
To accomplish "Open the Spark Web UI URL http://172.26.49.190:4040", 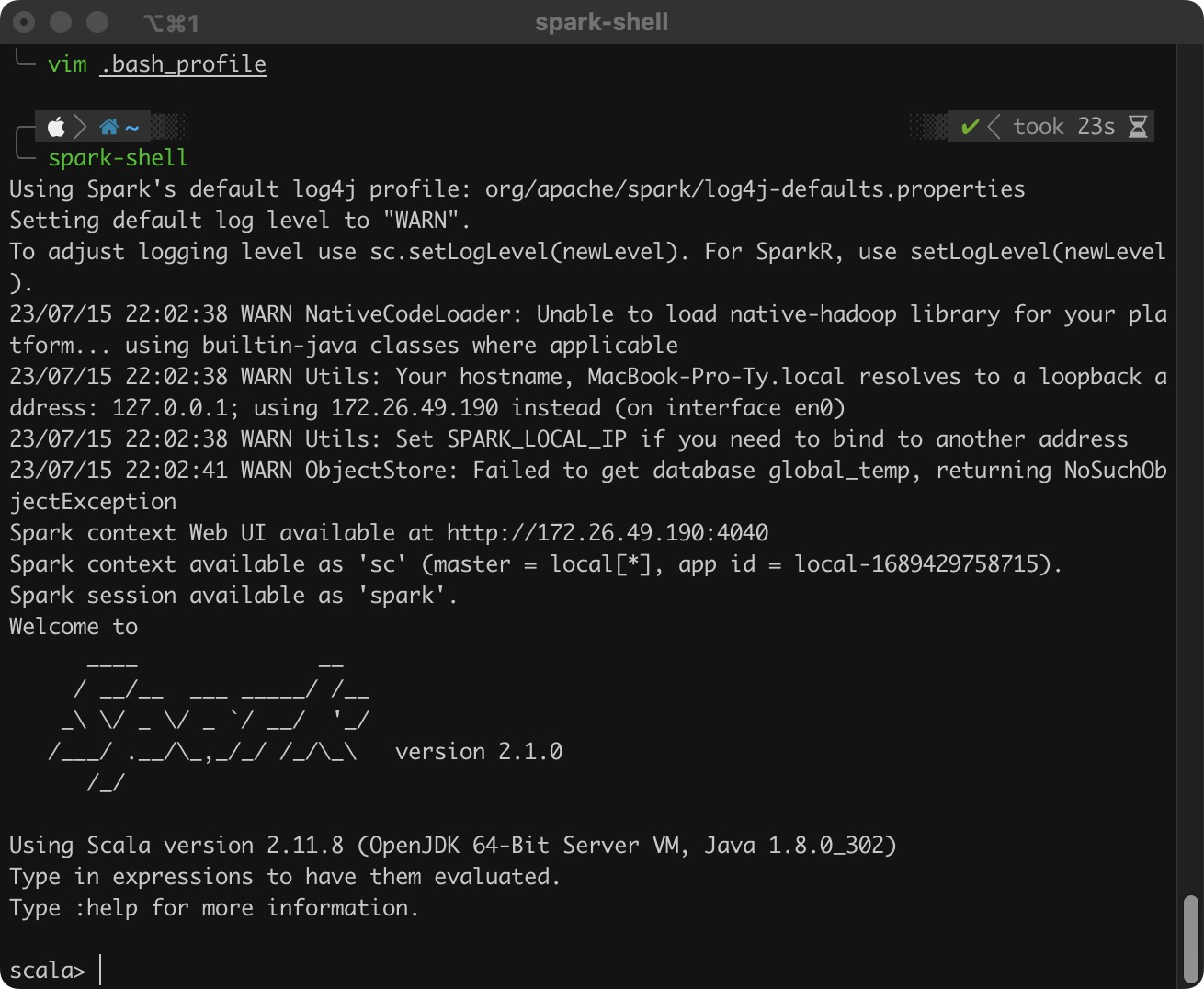I will (x=608, y=533).
